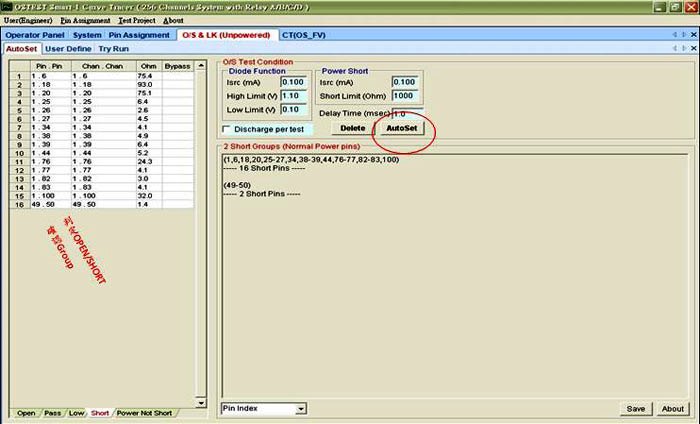Click the High Limit (V) input field

[292, 96]
